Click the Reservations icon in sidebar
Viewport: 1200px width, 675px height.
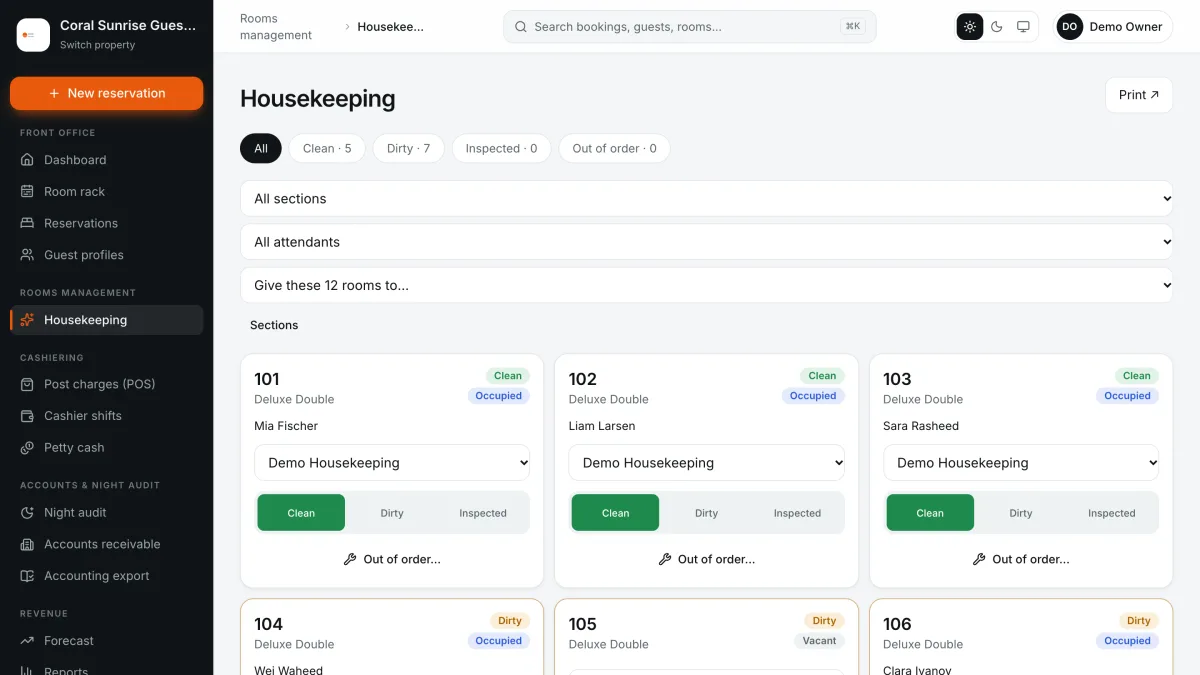coord(27,224)
